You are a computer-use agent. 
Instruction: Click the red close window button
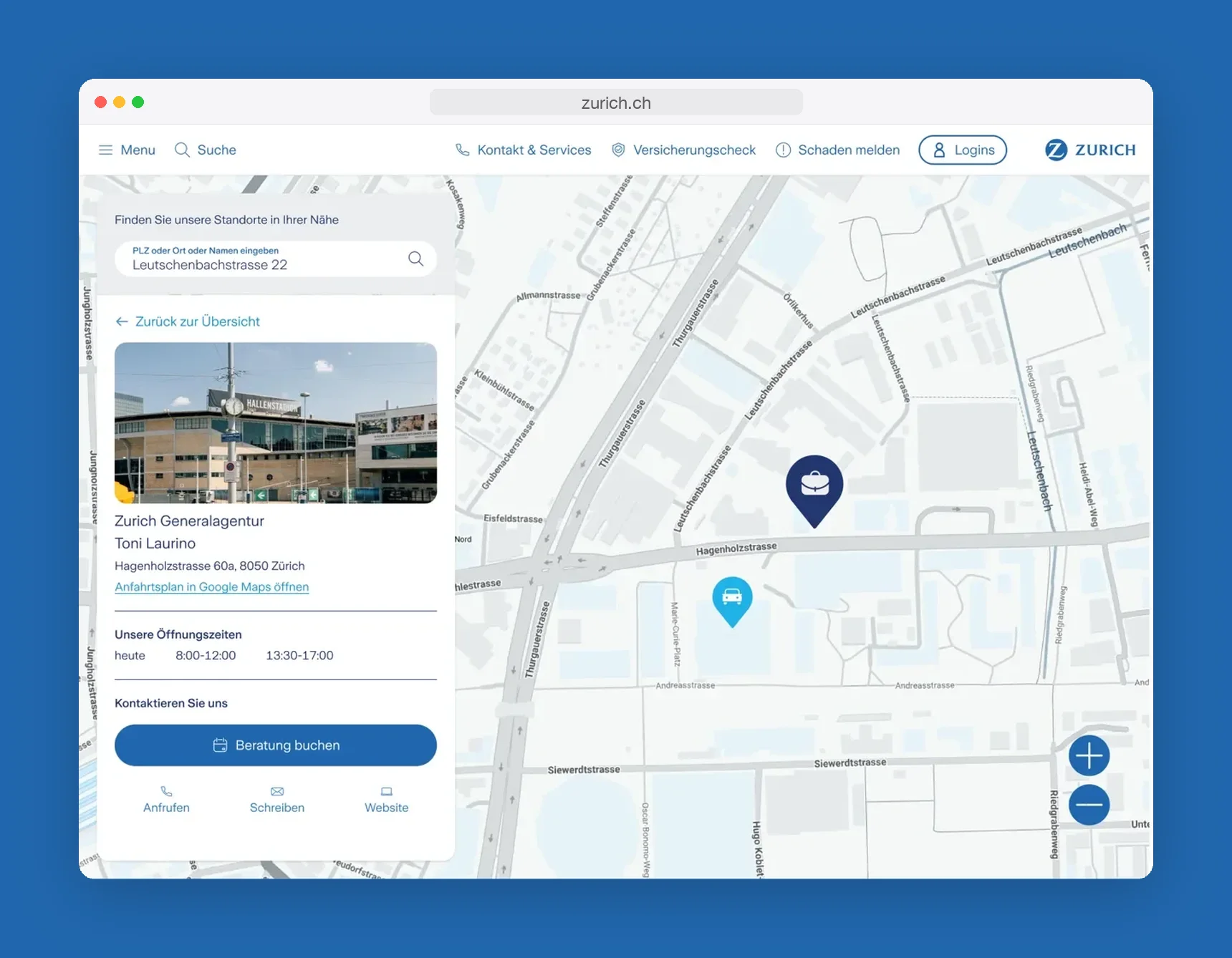point(101,102)
